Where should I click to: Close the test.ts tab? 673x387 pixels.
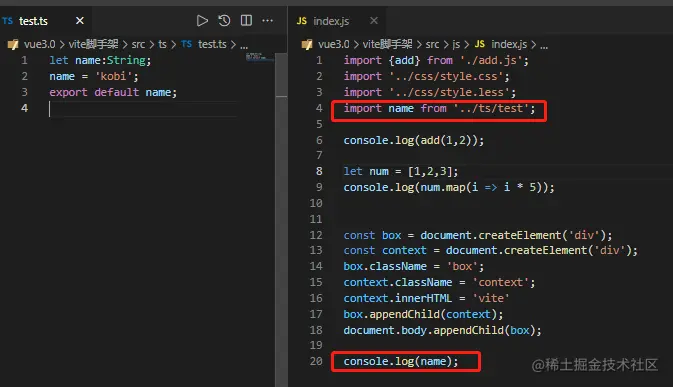(x=80, y=21)
